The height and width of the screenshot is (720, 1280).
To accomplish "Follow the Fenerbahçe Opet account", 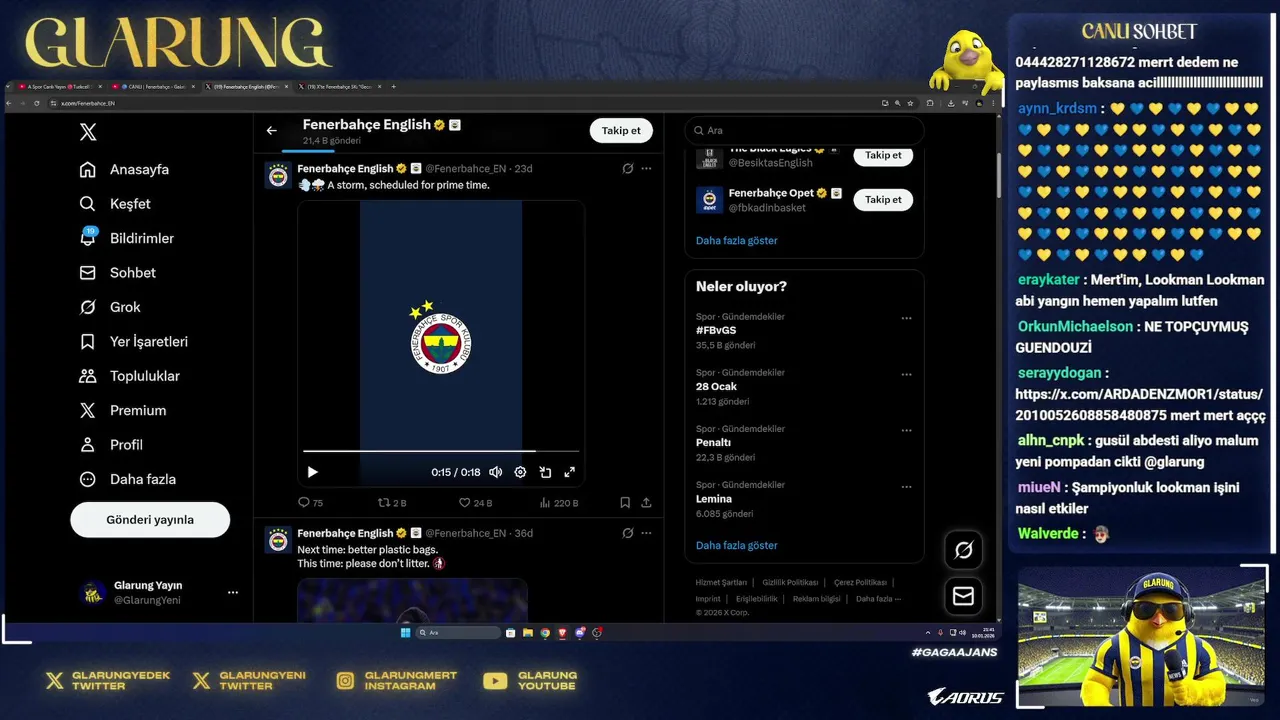I will click(883, 200).
